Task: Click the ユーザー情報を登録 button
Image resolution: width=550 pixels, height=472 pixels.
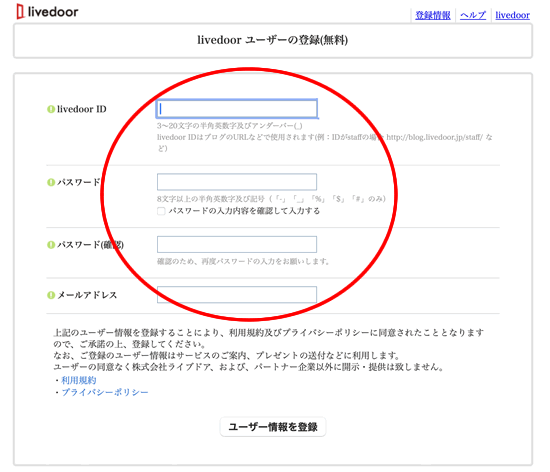Action: click(x=273, y=427)
